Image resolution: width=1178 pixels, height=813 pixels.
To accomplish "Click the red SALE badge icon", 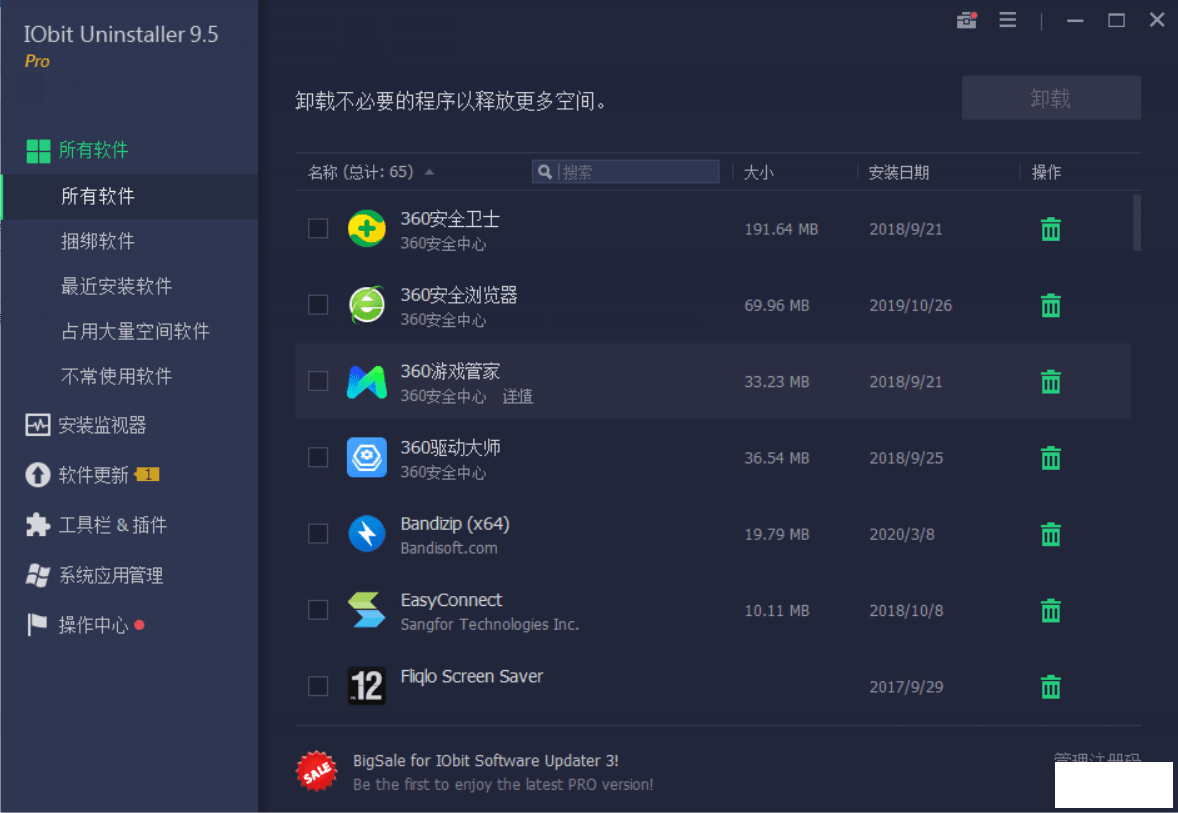I will [x=317, y=771].
